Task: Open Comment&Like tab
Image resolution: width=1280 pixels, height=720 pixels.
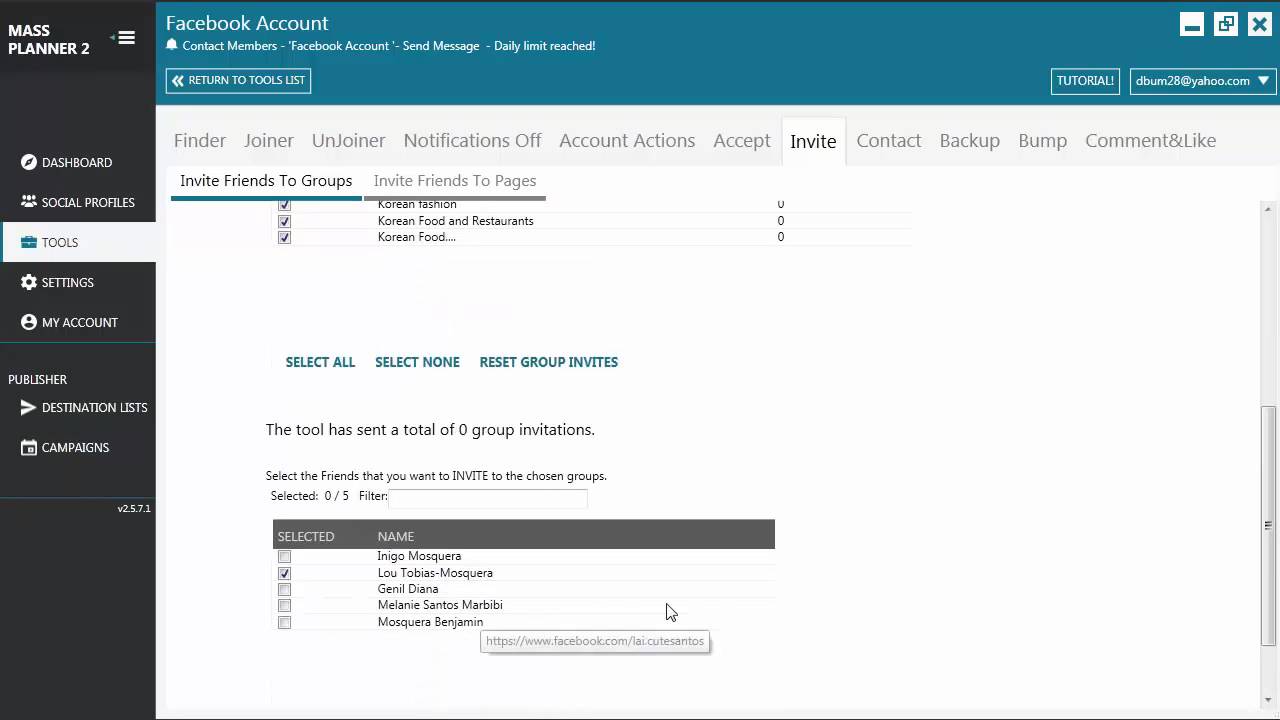Action: point(1151,140)
